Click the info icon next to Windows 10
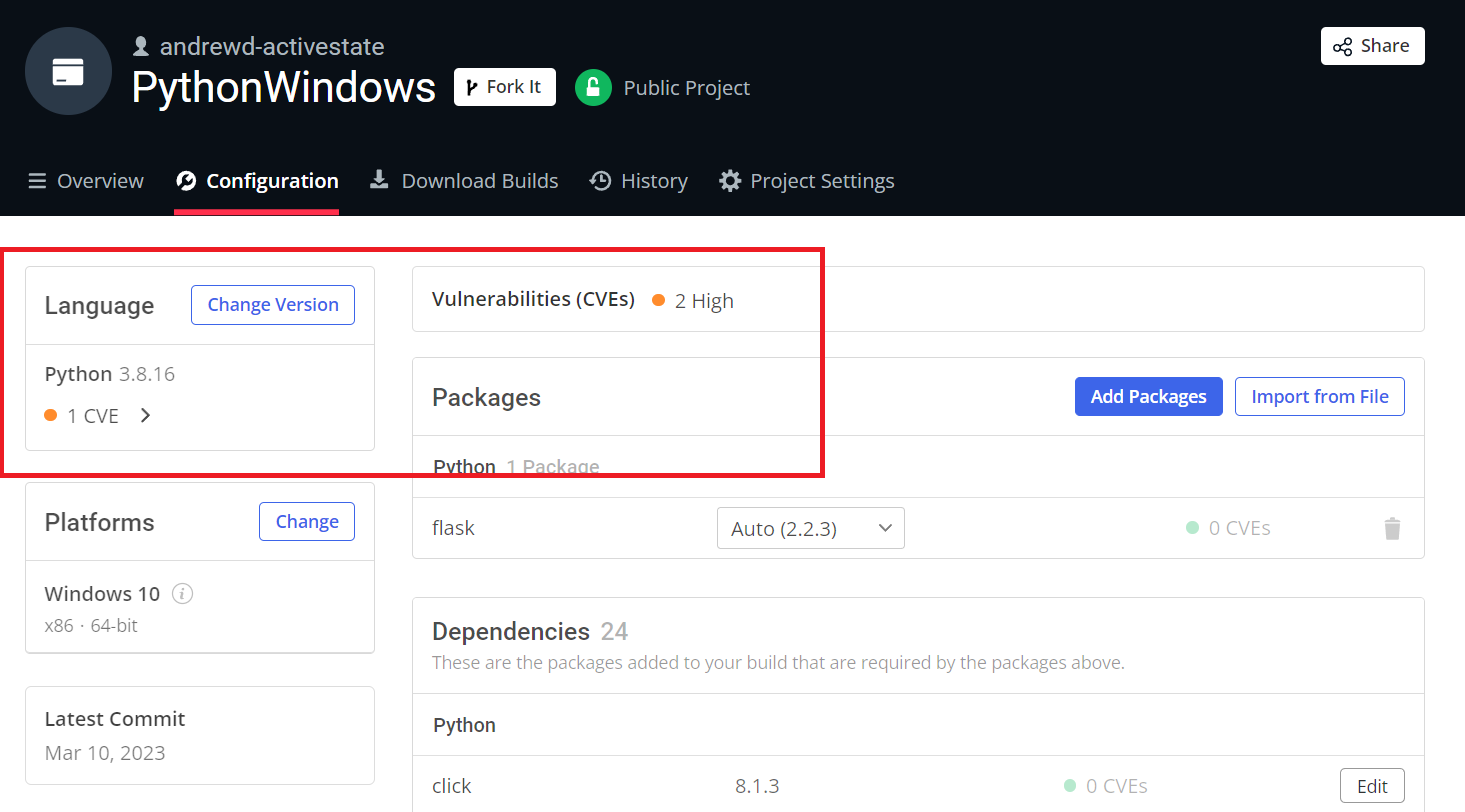 (x=182, y=594)
